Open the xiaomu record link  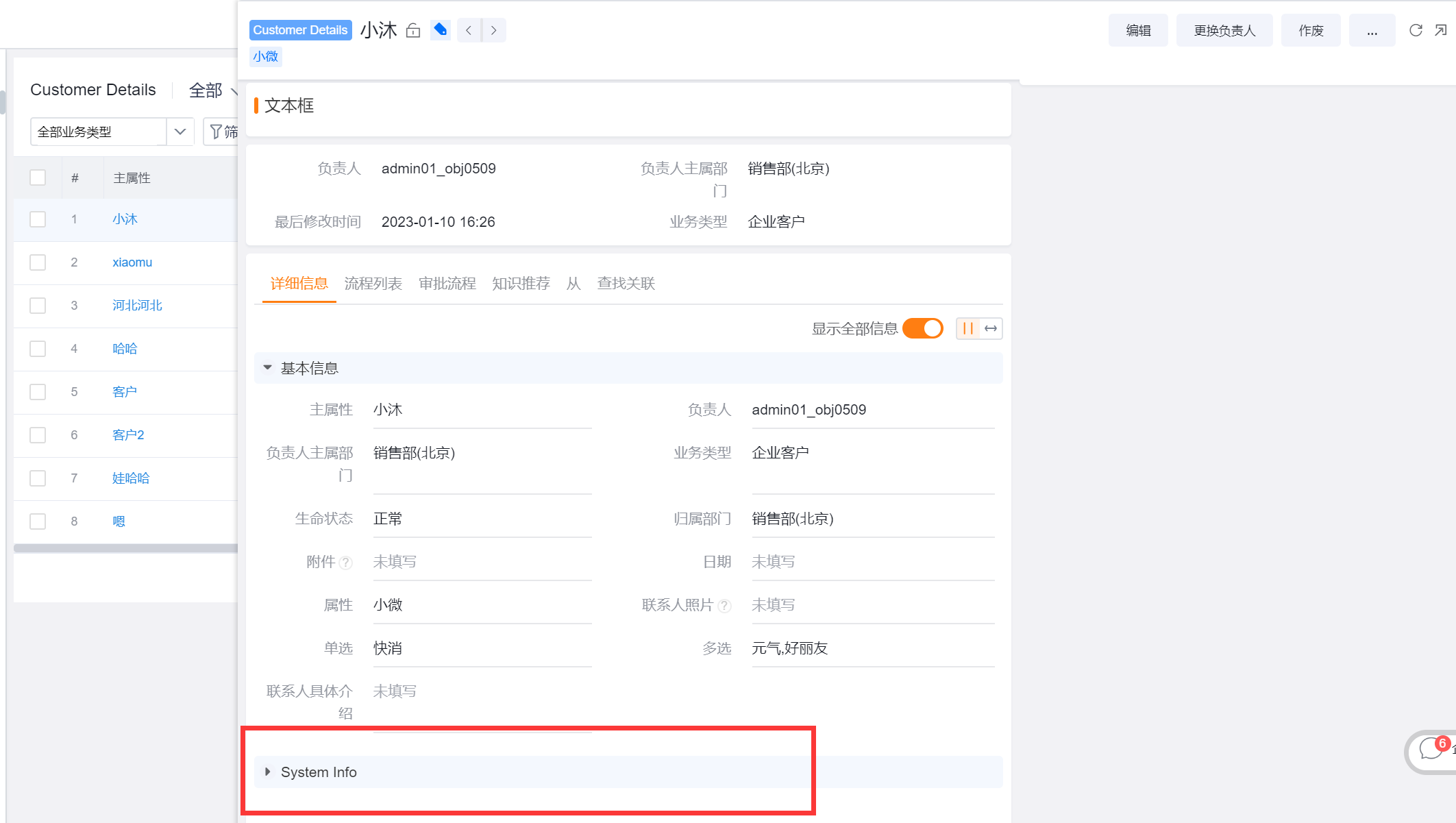pos(132,262)
